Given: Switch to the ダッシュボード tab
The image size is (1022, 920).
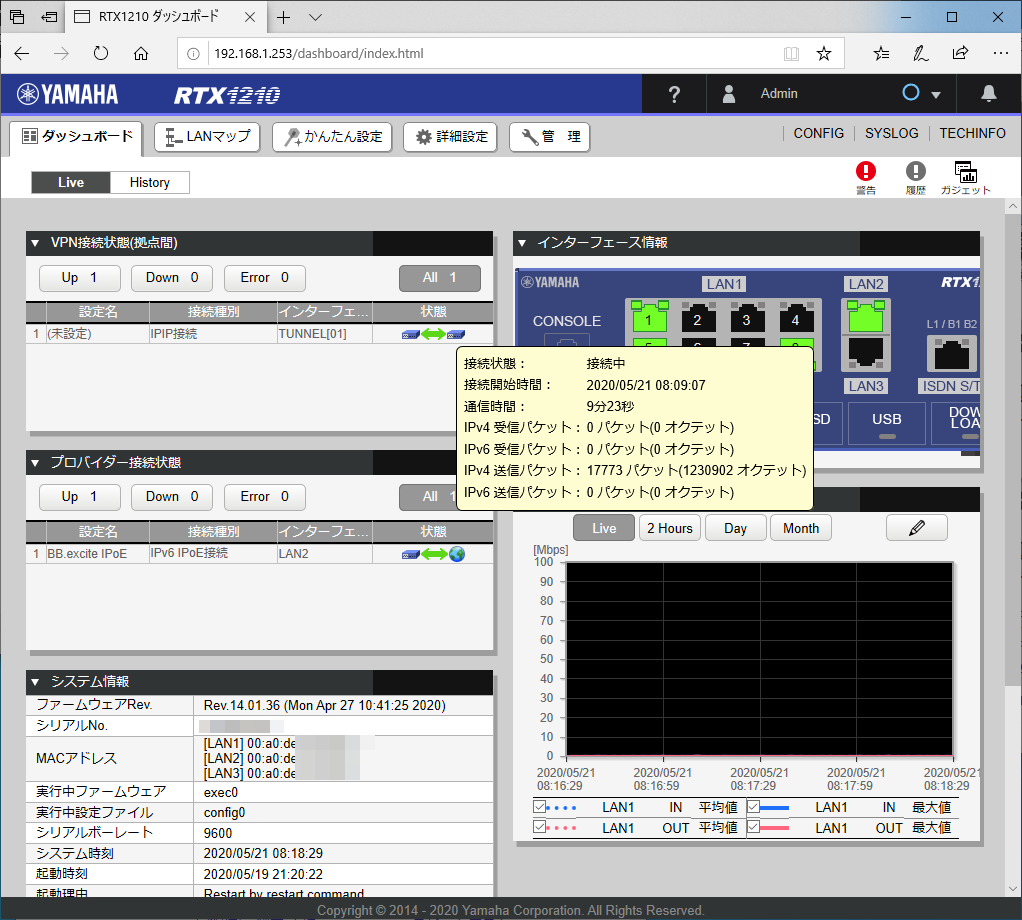Looking at the screenshot, I should [x=76, y=137].
